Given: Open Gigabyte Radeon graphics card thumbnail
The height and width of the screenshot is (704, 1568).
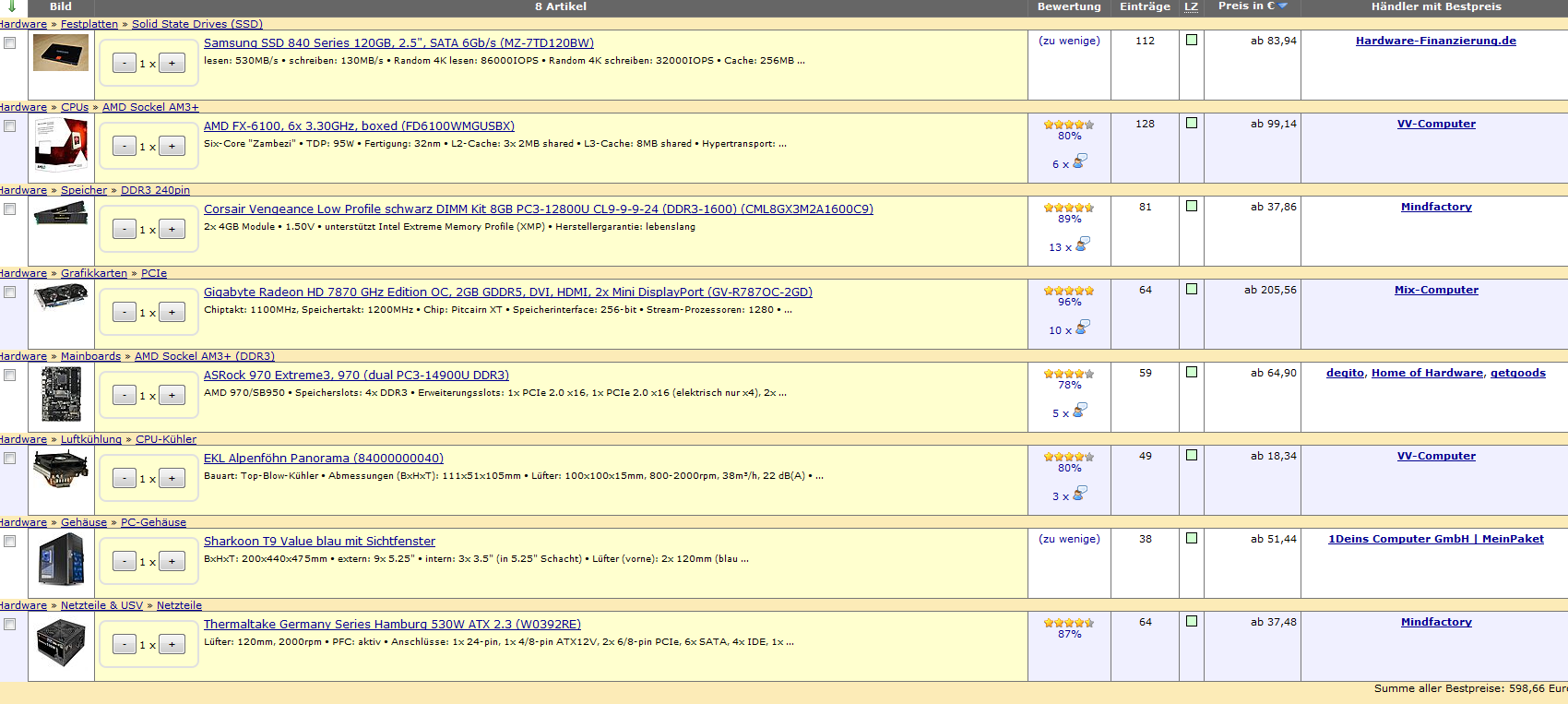Looking at the screenshot, I should (x=61, y=297).
